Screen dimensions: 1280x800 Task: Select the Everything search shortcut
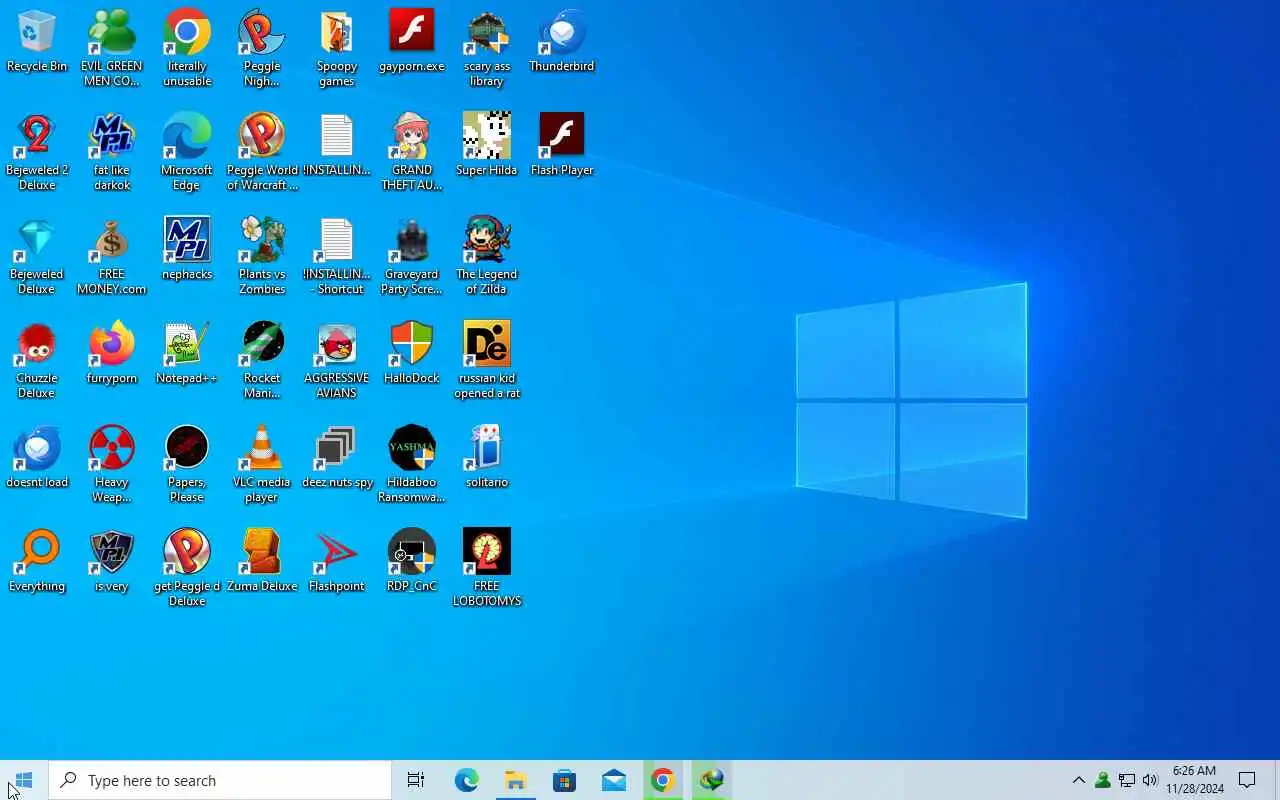(37, 562)
